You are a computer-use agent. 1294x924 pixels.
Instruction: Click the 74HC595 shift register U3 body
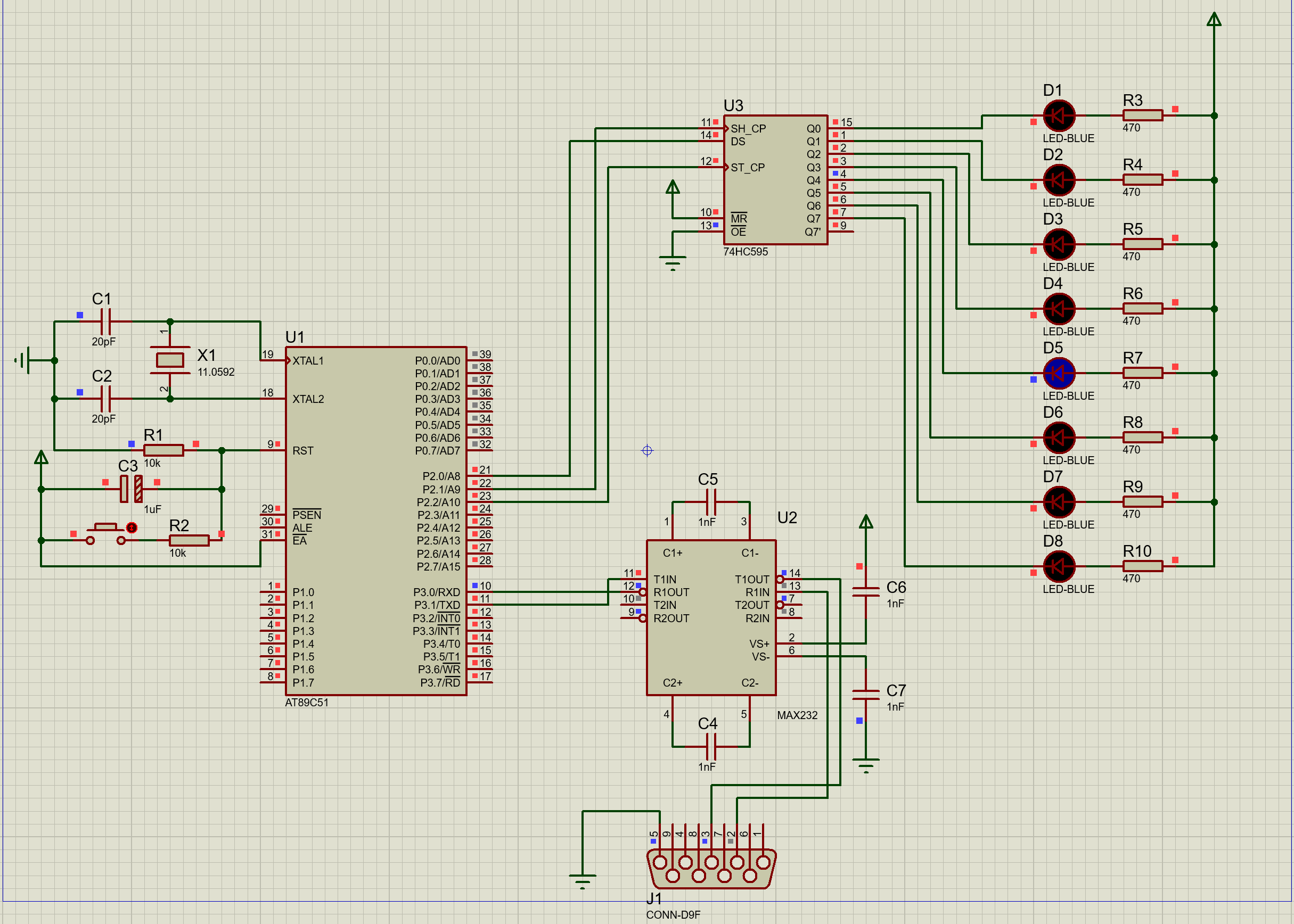(775, 180)
